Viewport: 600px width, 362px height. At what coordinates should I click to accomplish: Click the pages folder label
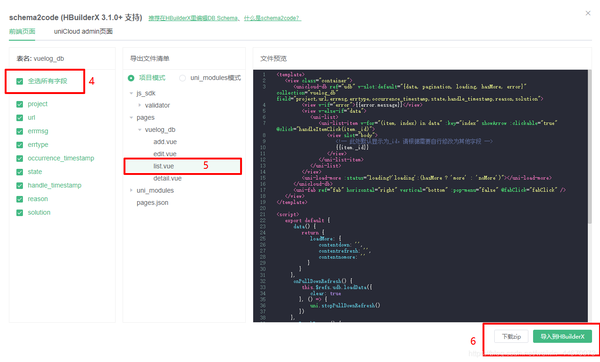(x=145, y=117)
